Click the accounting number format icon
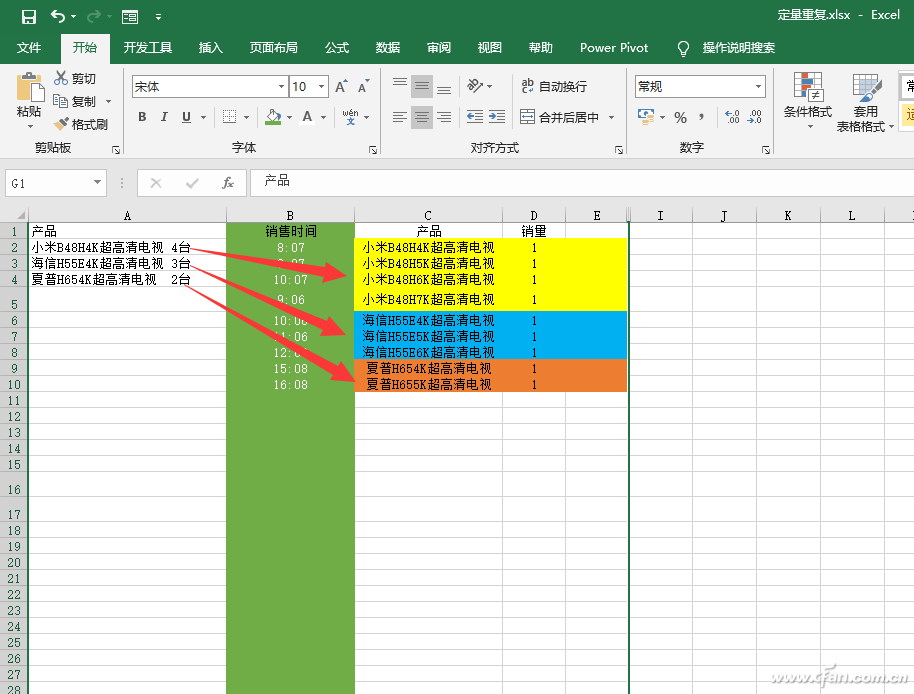The image size is (914, 694). tap(646, 117)
